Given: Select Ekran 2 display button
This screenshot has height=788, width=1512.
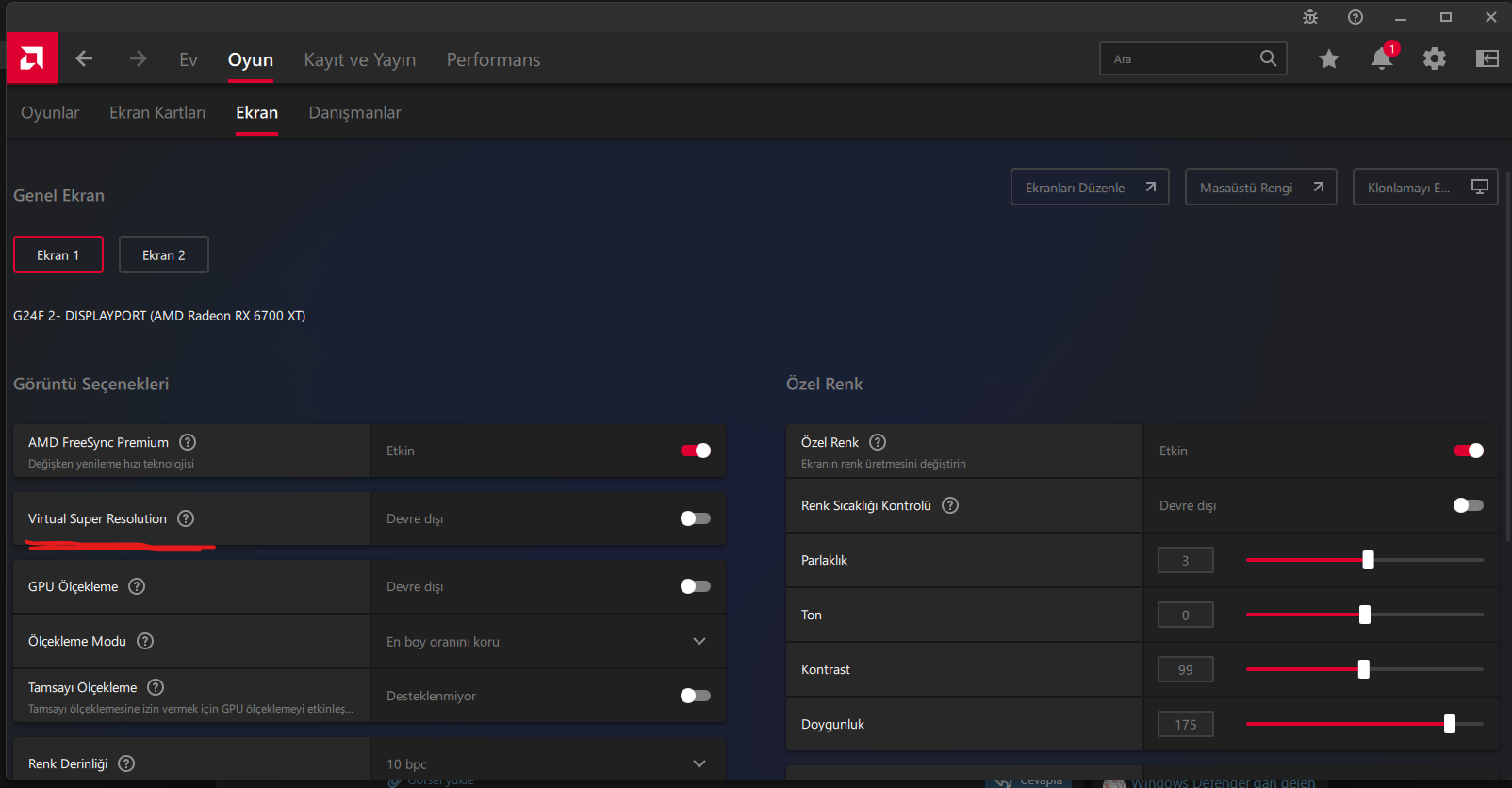Looking at the screenshot, I should point(164,254).
